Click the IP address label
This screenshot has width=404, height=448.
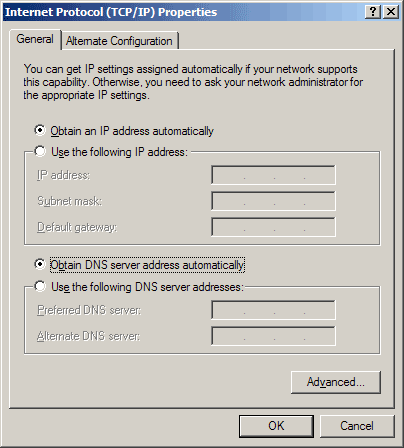coord(63,175)
